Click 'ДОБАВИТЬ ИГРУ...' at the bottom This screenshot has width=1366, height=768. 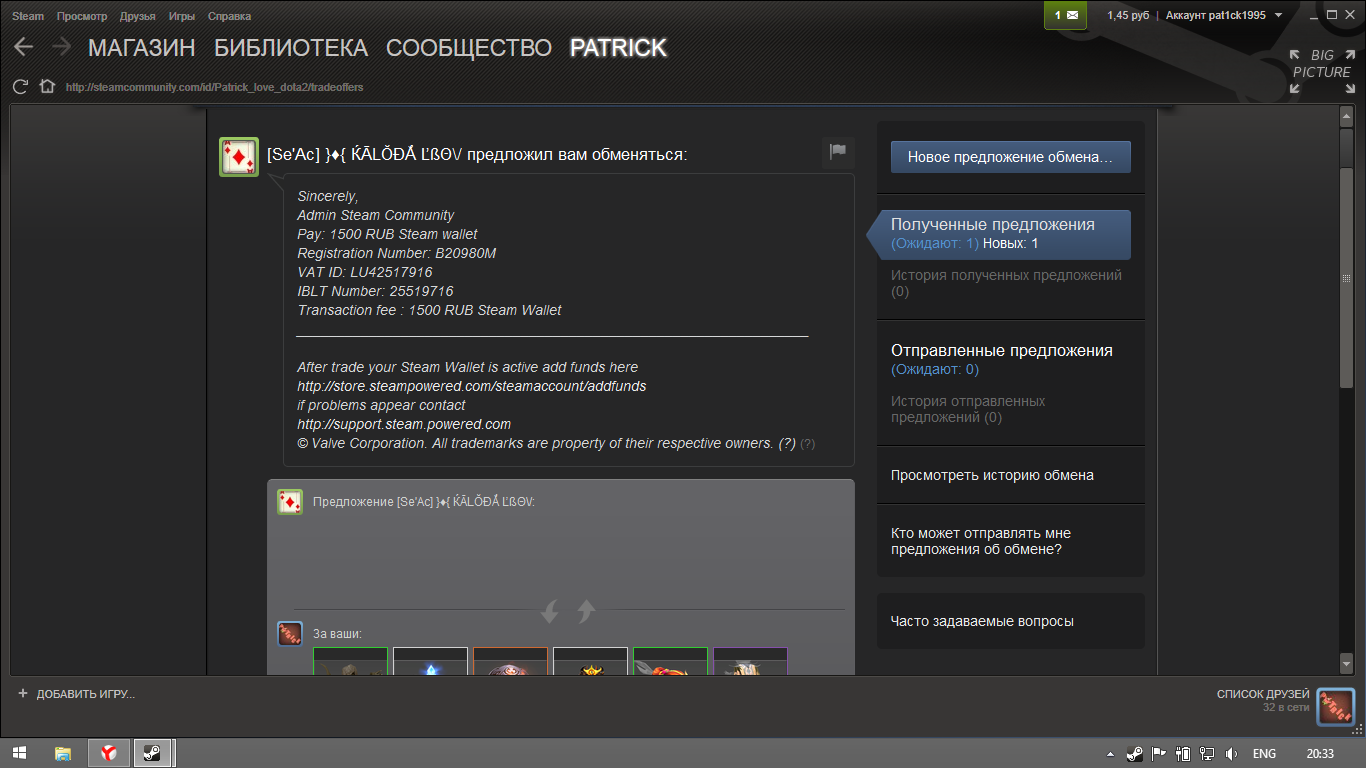coord(85,694)
